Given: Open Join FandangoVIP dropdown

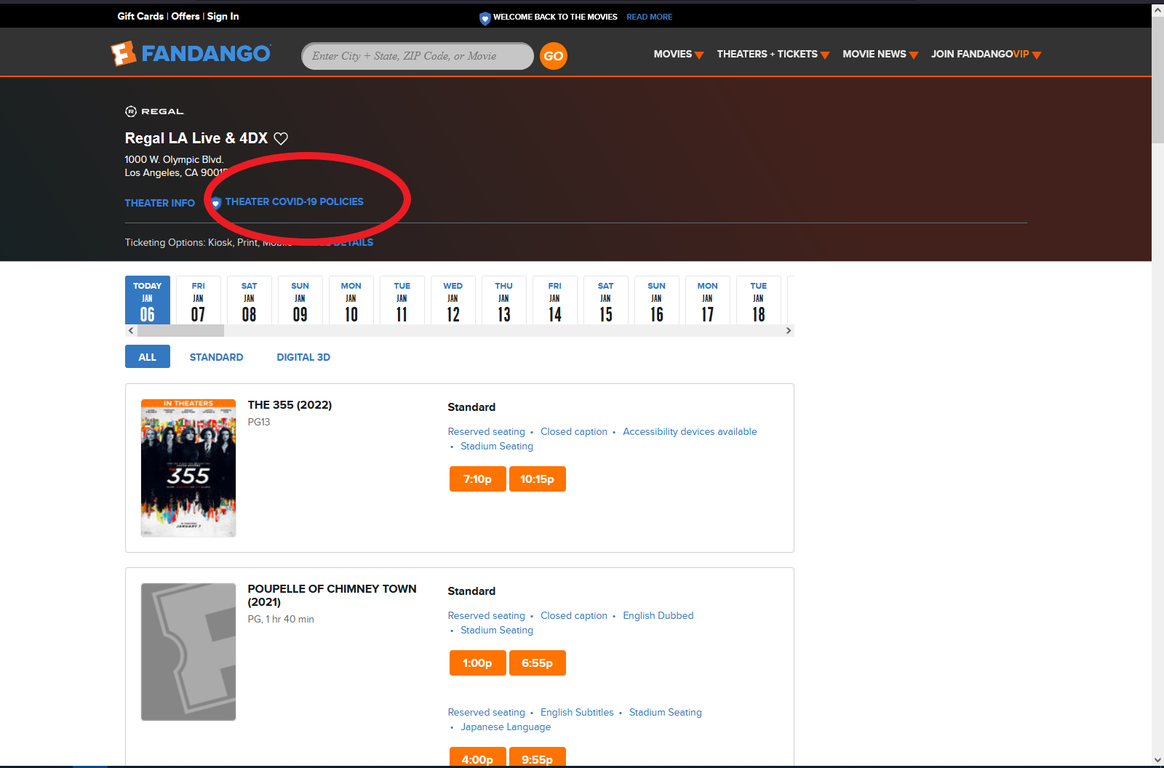Looking at the screenshot, I should [986, 54].
